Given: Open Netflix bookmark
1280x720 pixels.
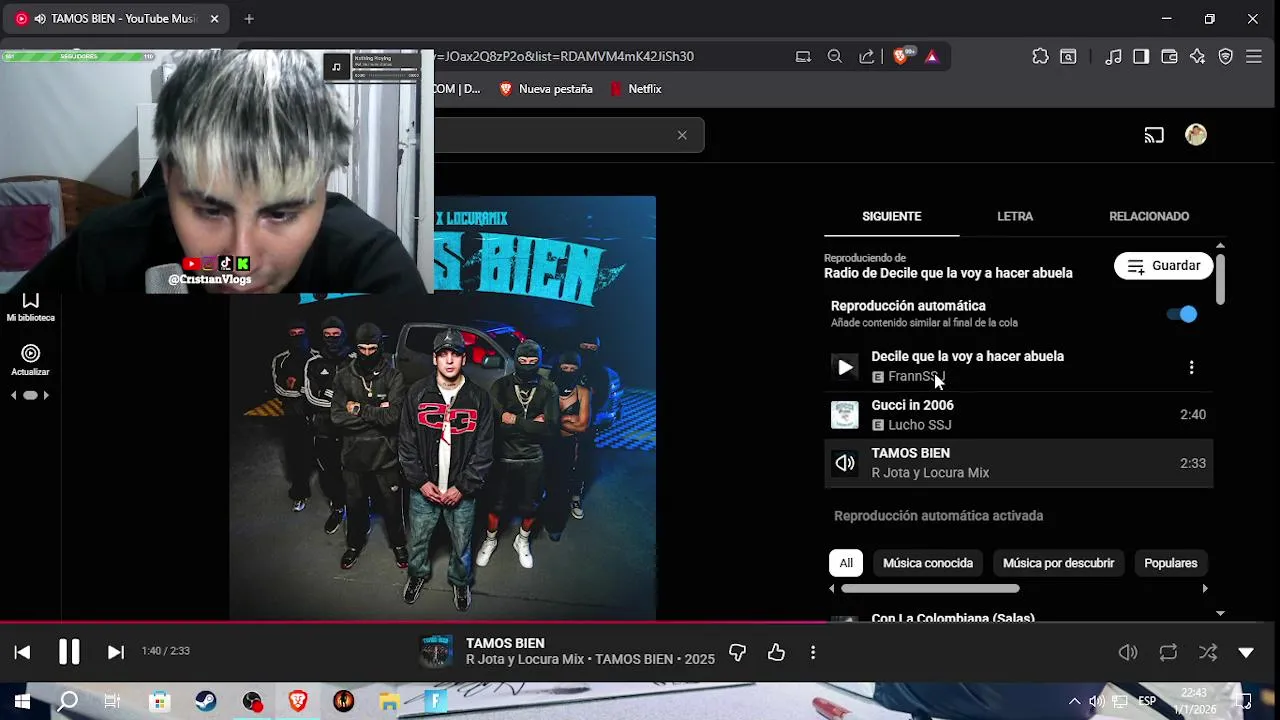Looking at the screenshot, I should (x=635, y=89).
